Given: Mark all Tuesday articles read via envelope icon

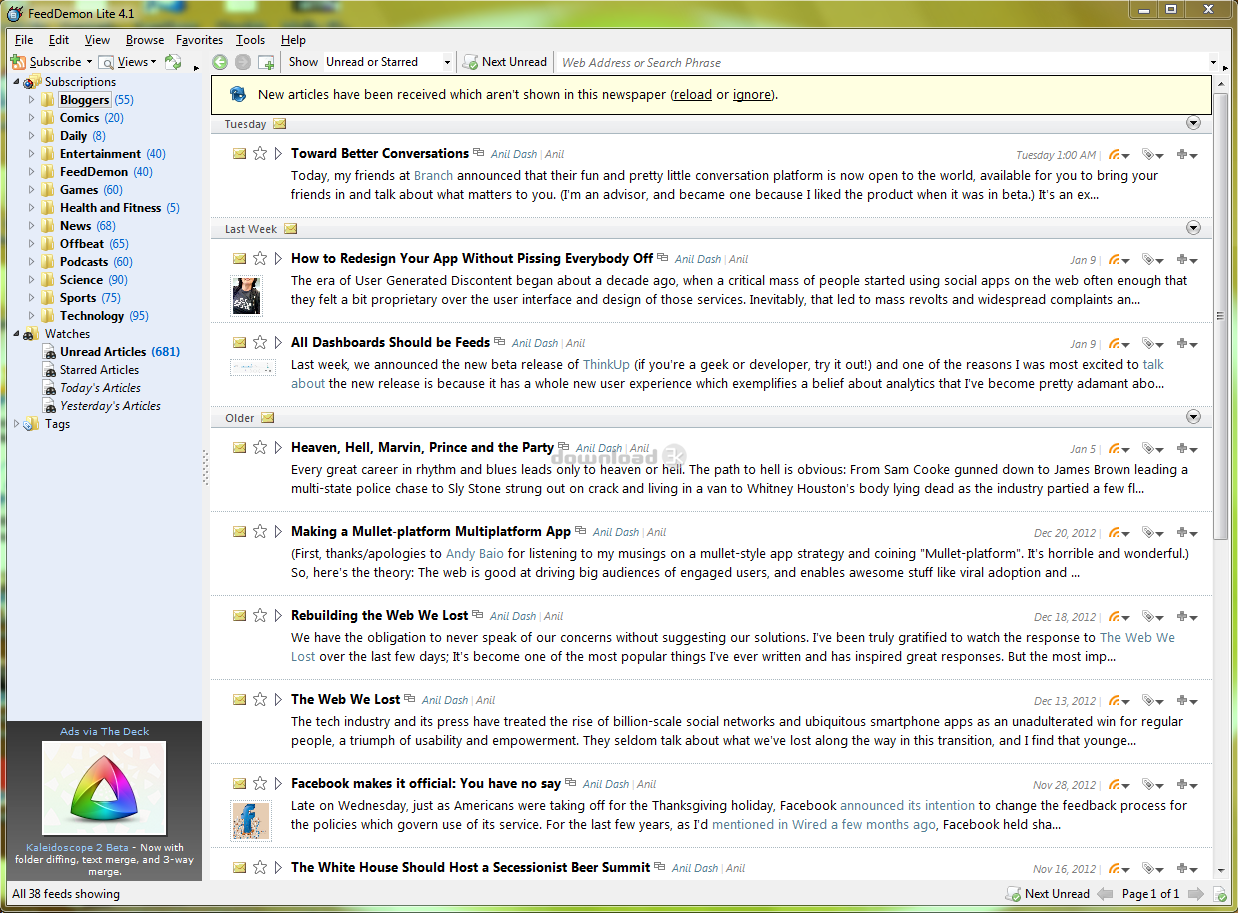Looking at the screenshot, I should point(280,124).
